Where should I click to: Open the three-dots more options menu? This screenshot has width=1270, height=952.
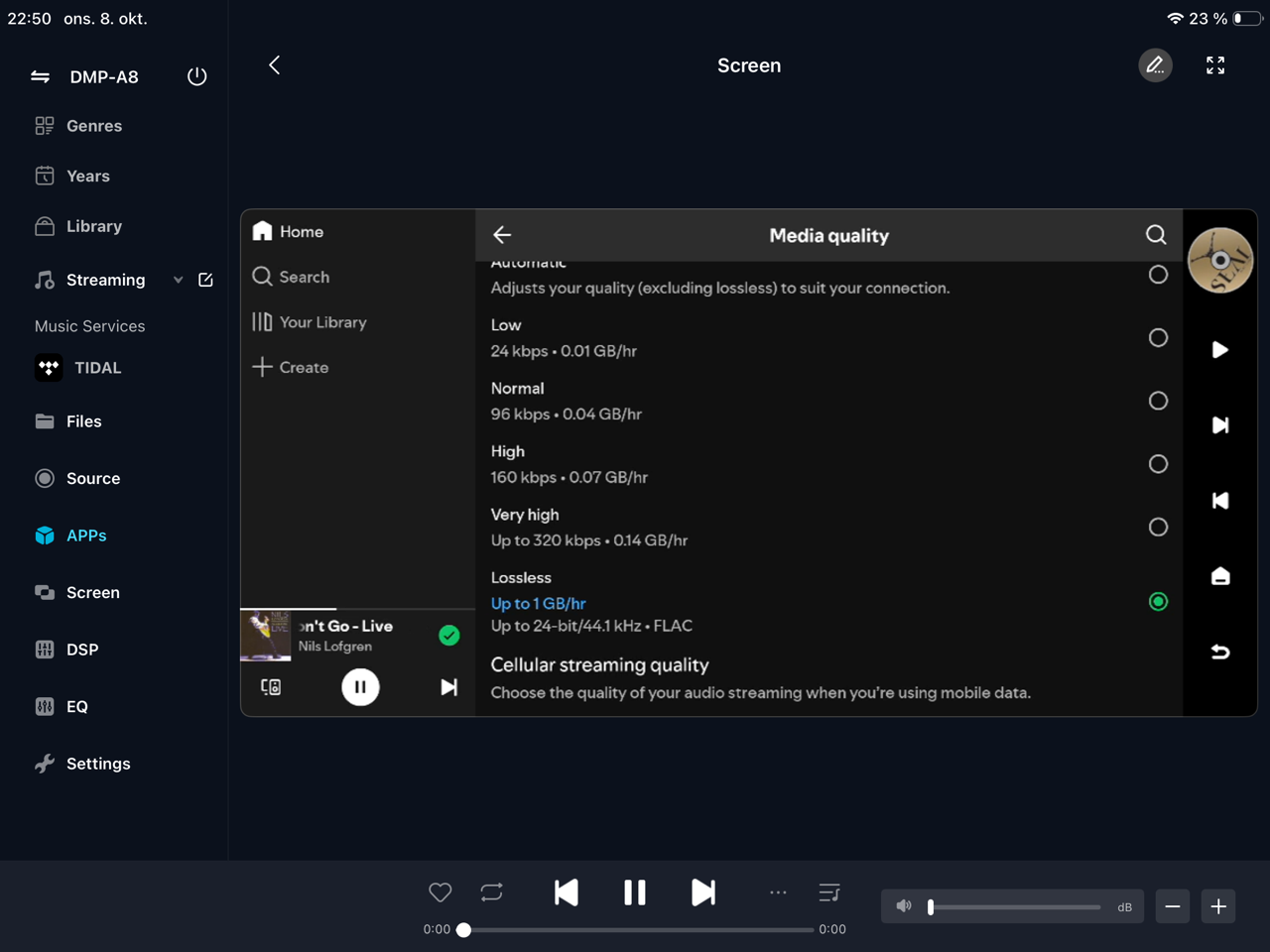[x=778, y=892]
